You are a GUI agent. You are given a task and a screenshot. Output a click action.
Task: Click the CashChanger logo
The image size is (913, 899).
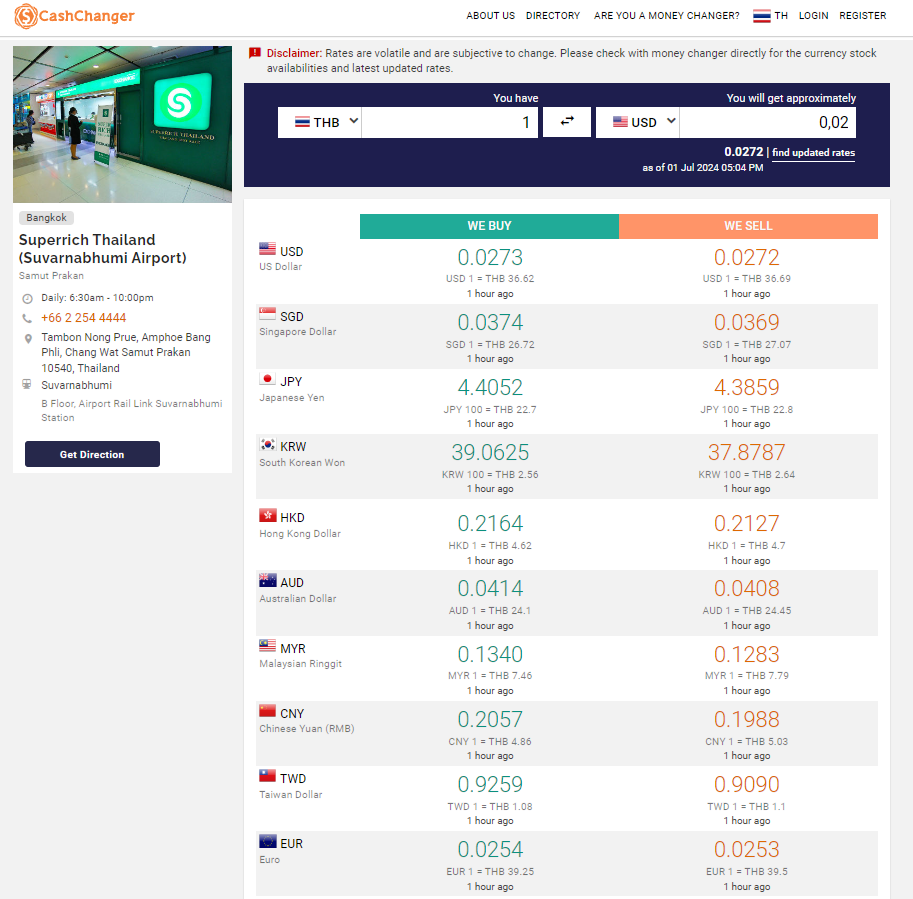tap(75, 16)
